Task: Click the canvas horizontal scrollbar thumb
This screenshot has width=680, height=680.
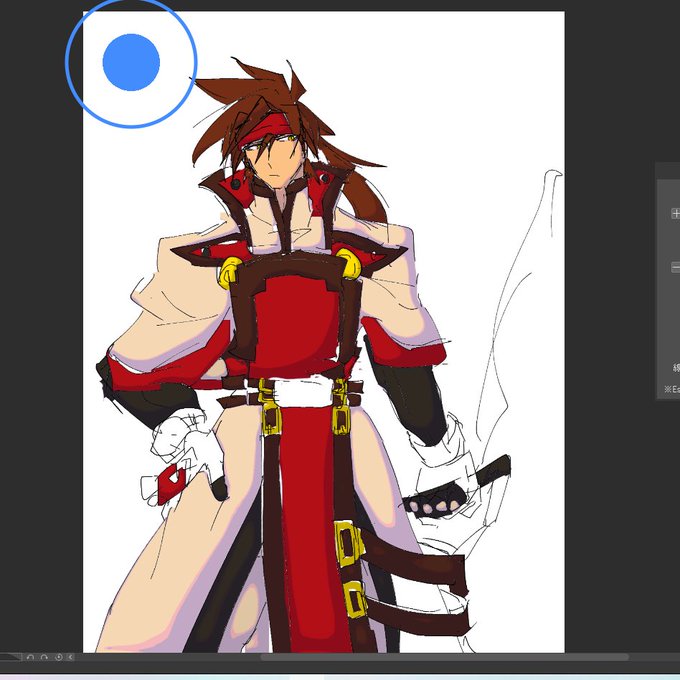Action: (x=445, y=657)
